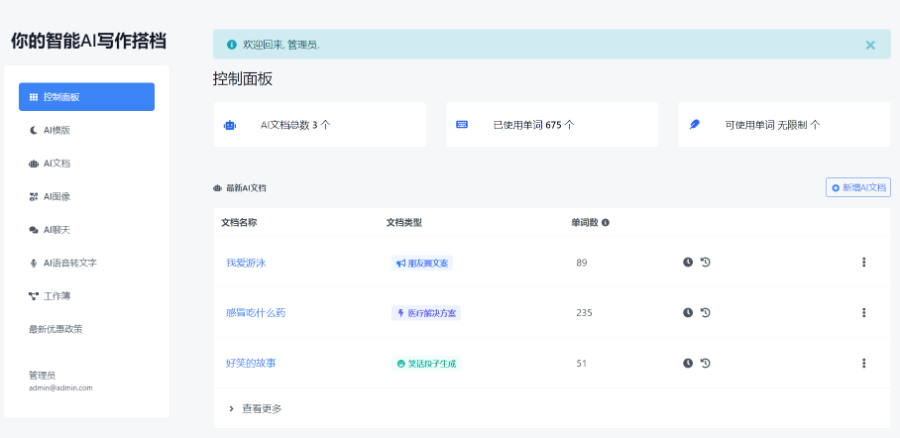Click the info icon next to 单词数
This screenshot has width=900, height=438.
point(606,223)
